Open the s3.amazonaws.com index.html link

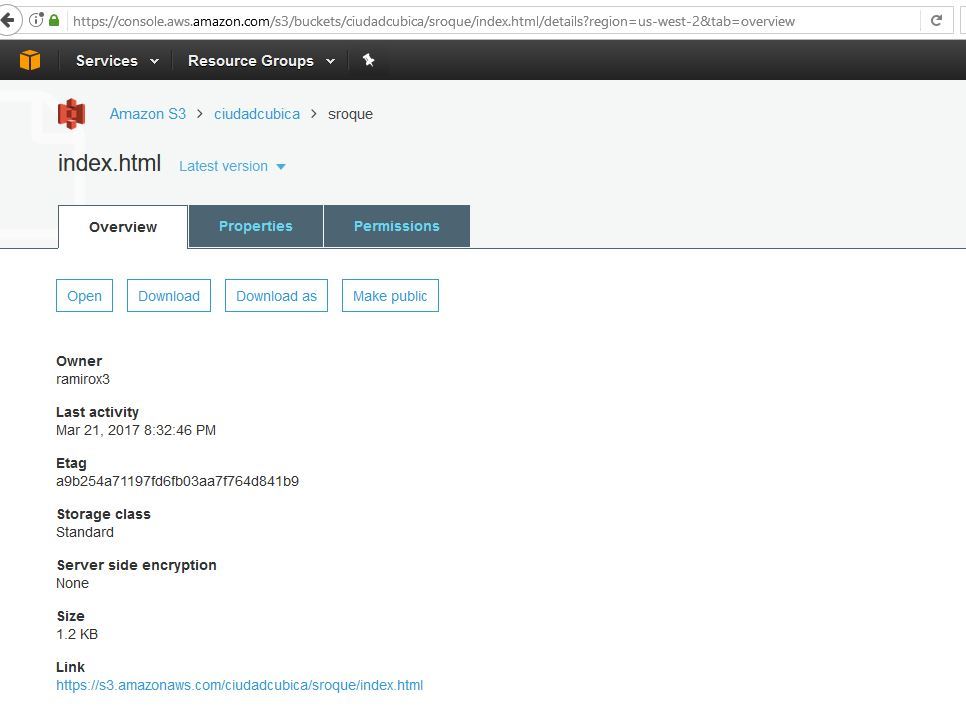(240, 685)
